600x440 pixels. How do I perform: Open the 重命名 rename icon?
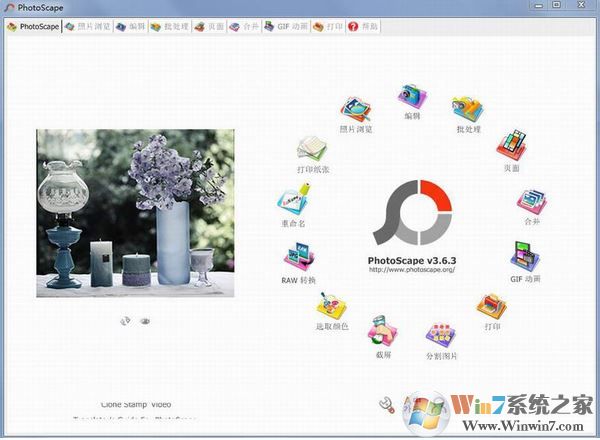(291, 203)
